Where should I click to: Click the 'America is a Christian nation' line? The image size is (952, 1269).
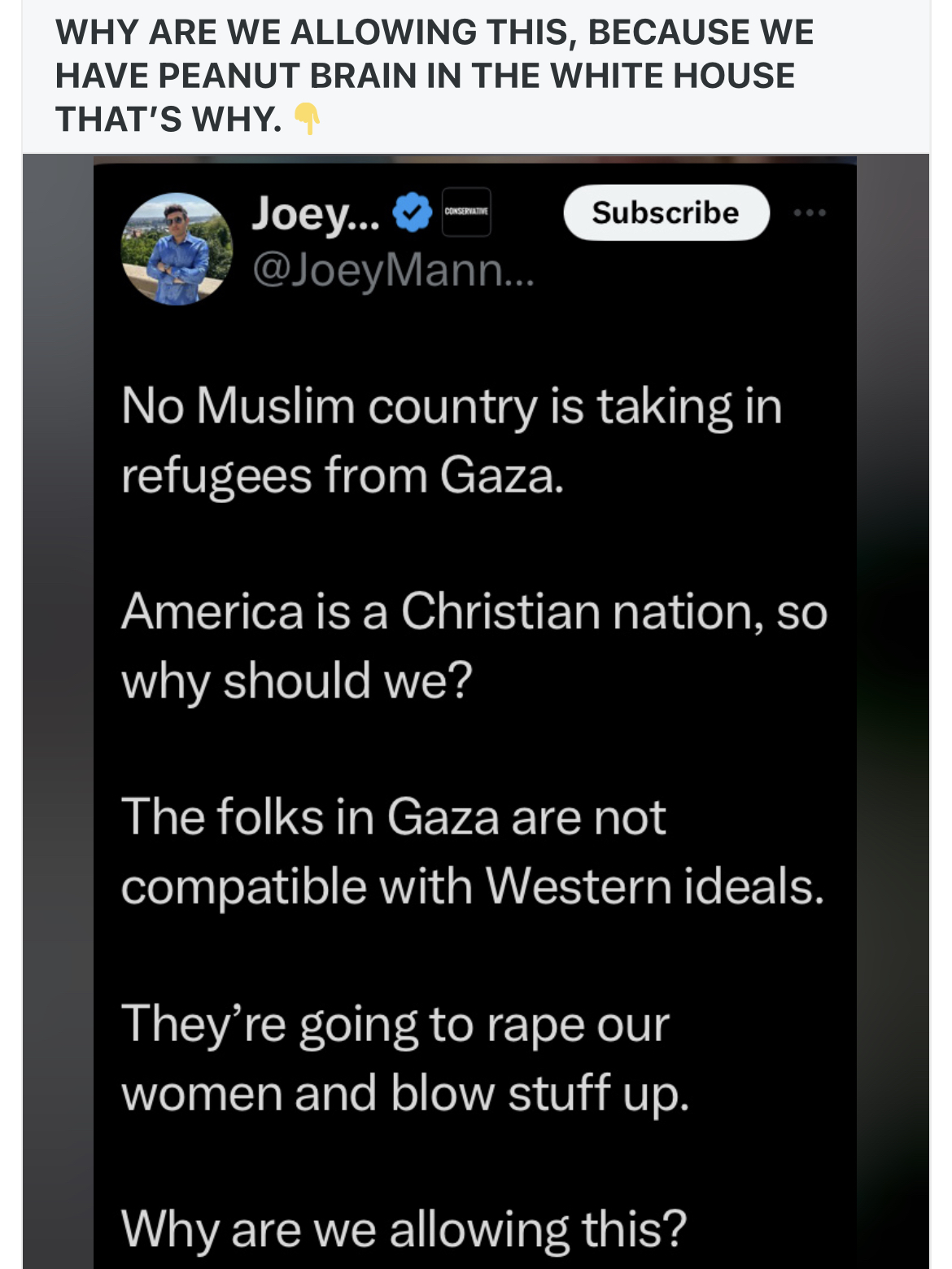pyautogui.click(x=474, y=611)
